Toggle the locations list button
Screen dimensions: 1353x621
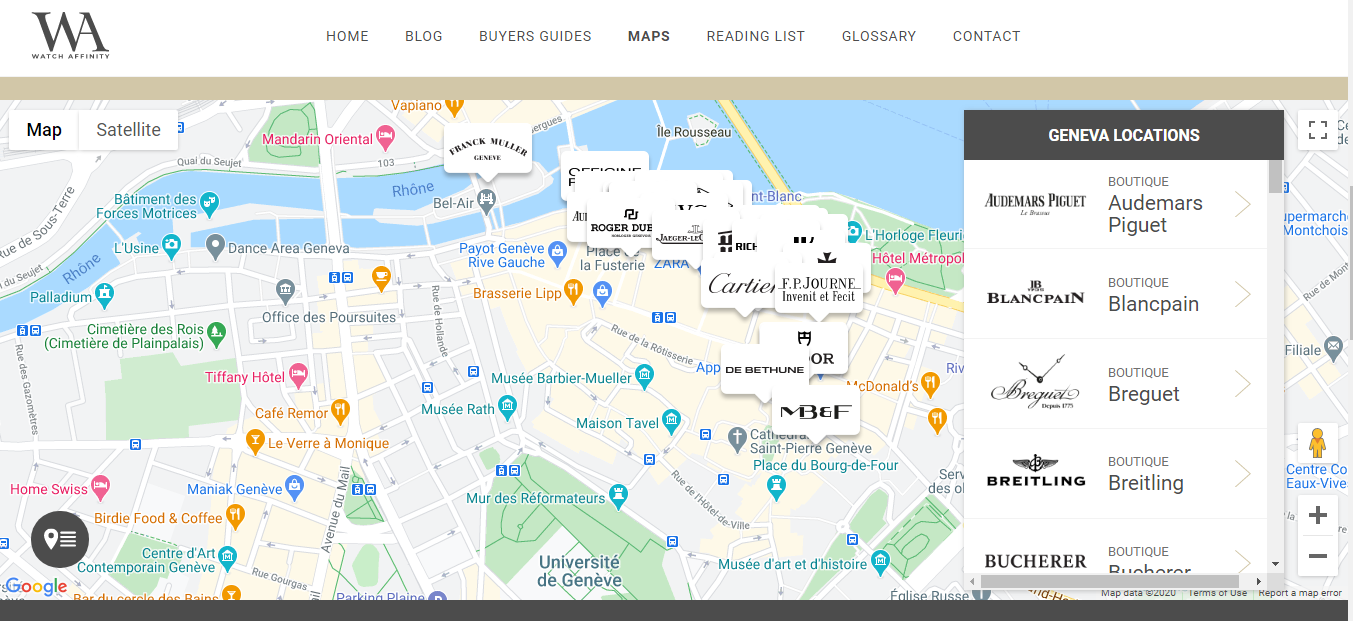pos(60,539)
